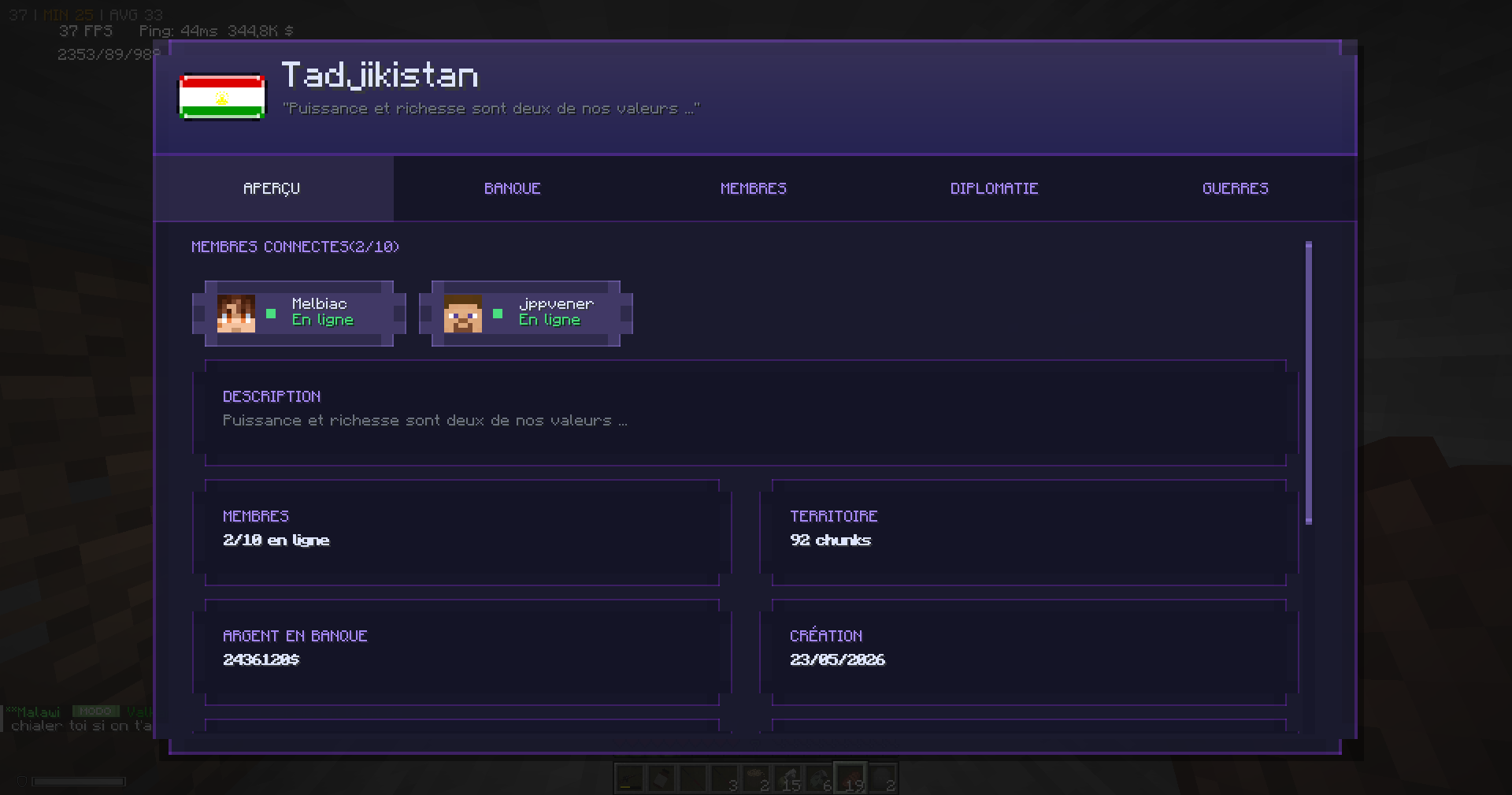
Task: Switch to the DIPLOMATIE tab
Action: [x=995, y=188]
